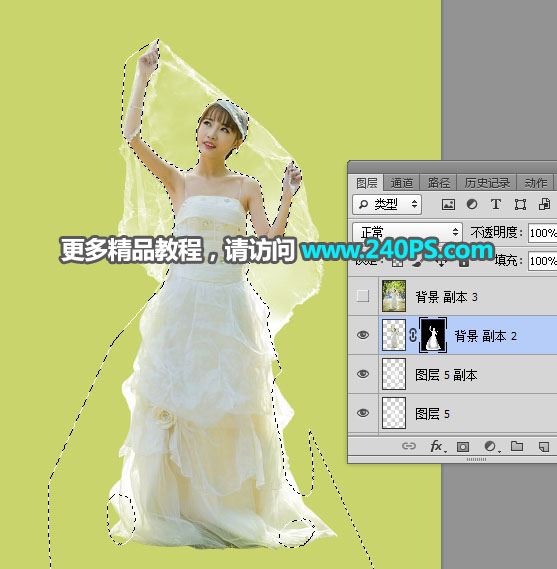The height and width of the screenshot is (569, 557).
Task: Select the 背景 副本 3 layer thumbnail
Action: pyautogui.click(x=394, y=296)
